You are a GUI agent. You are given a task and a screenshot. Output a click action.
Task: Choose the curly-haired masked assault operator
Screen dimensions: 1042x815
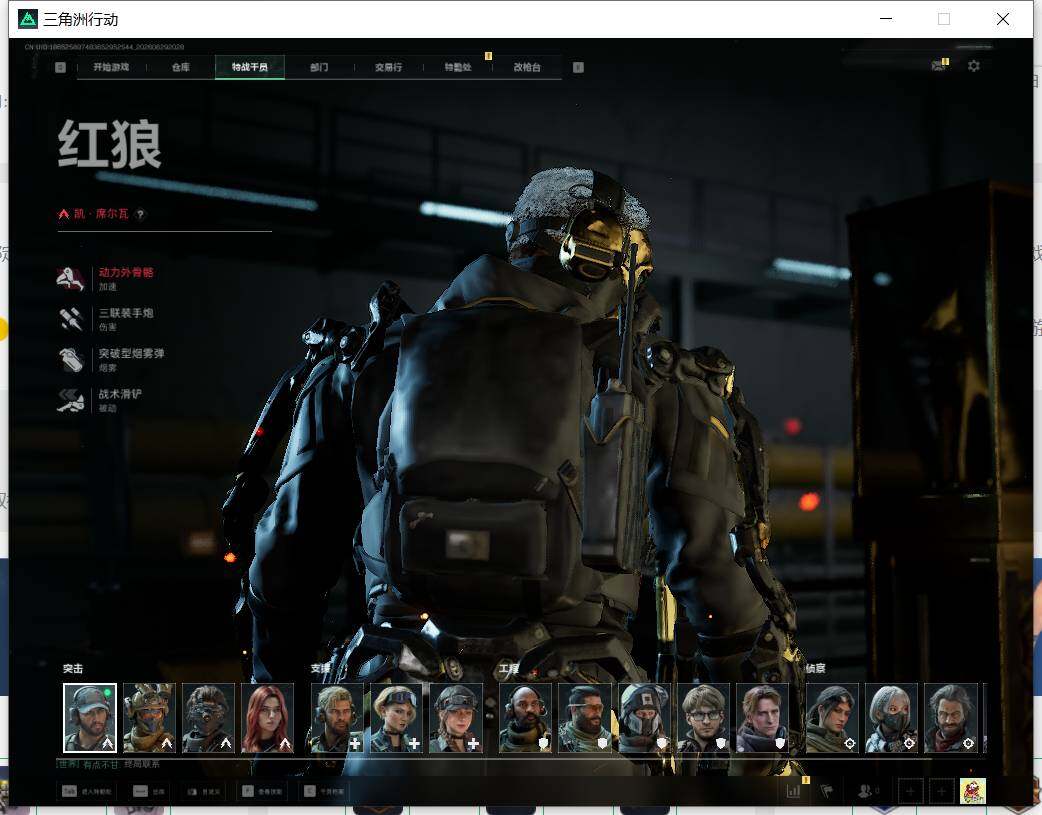click(208, 718)
